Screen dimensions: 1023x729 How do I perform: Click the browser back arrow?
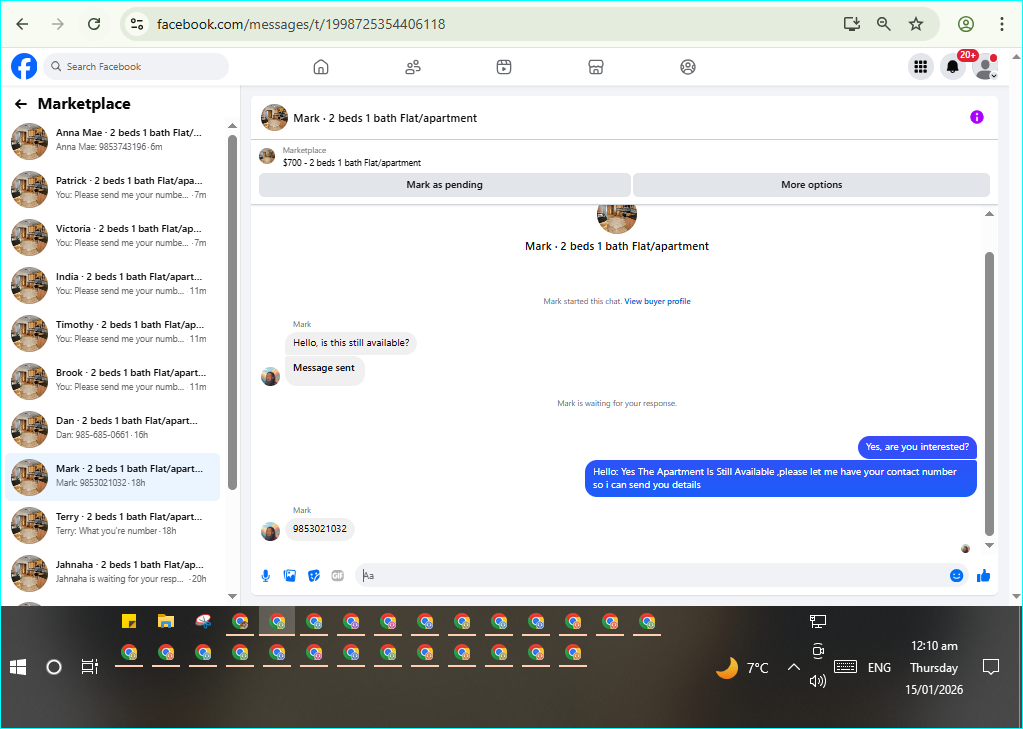22,24
